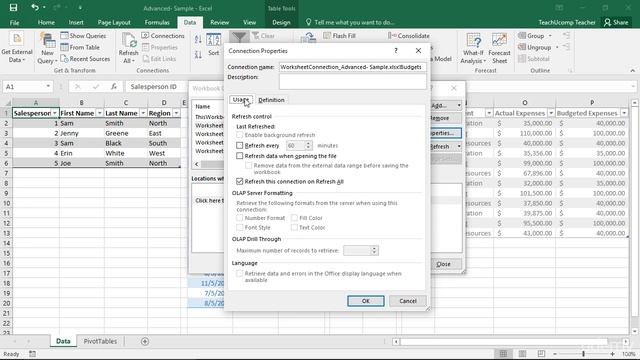
Task: Click the Group outline button
Action: tap(535, 36)
